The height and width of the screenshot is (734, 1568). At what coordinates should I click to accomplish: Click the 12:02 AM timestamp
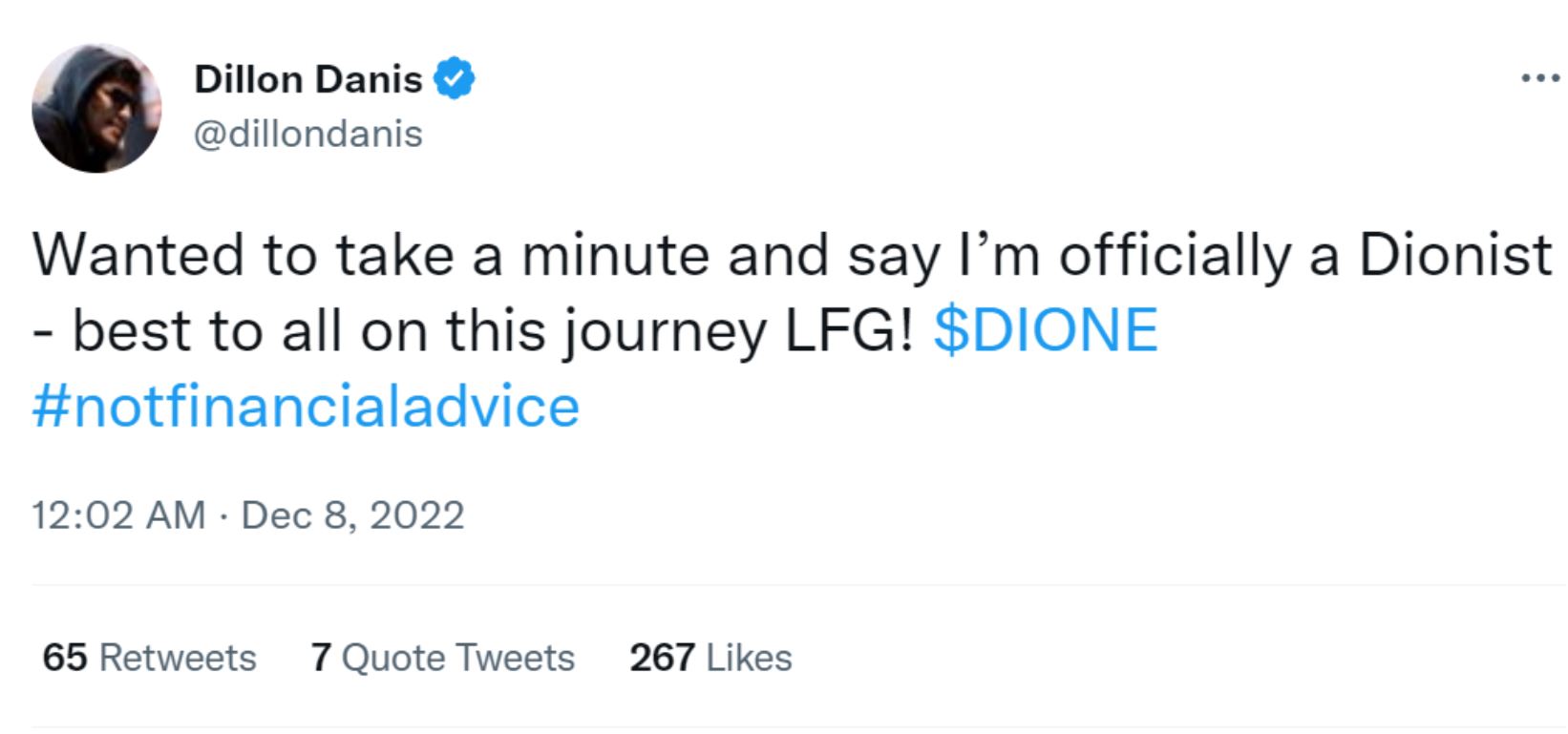coord(118,515)
